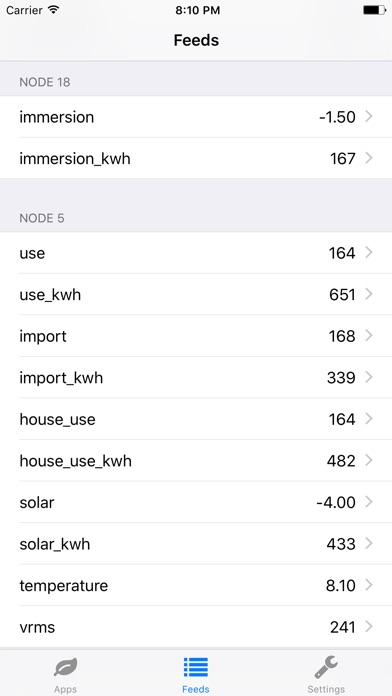Tap the Wi-Fi icon in status bar

[54, 10]
